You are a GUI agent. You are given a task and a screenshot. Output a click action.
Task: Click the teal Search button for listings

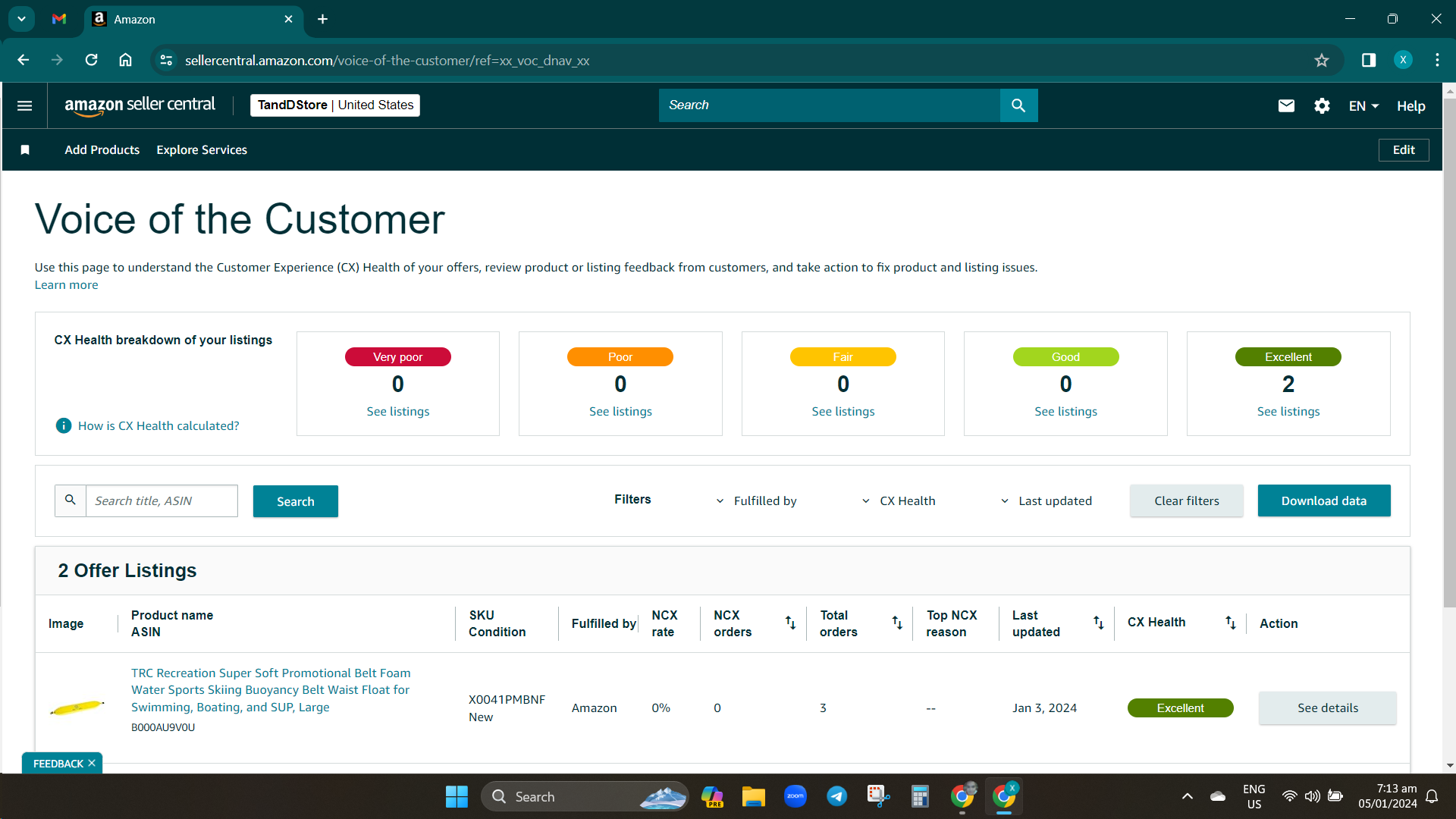coord(295,501)
